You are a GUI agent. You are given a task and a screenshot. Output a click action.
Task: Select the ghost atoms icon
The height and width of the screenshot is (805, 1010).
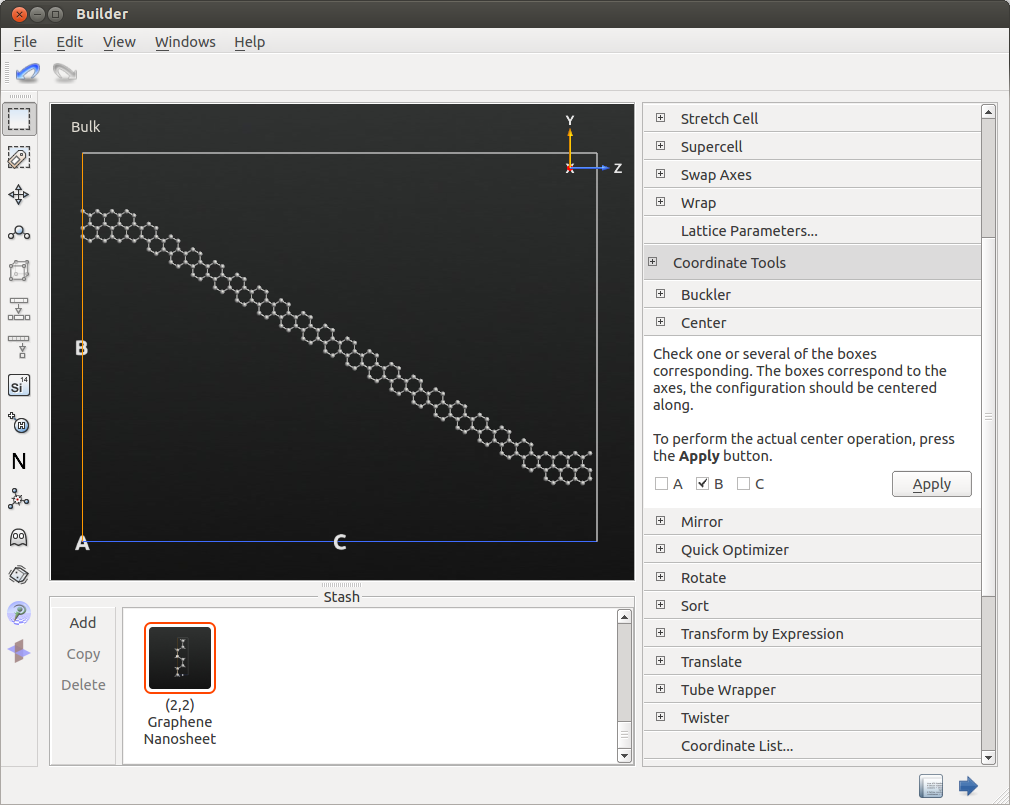point(19,537)
